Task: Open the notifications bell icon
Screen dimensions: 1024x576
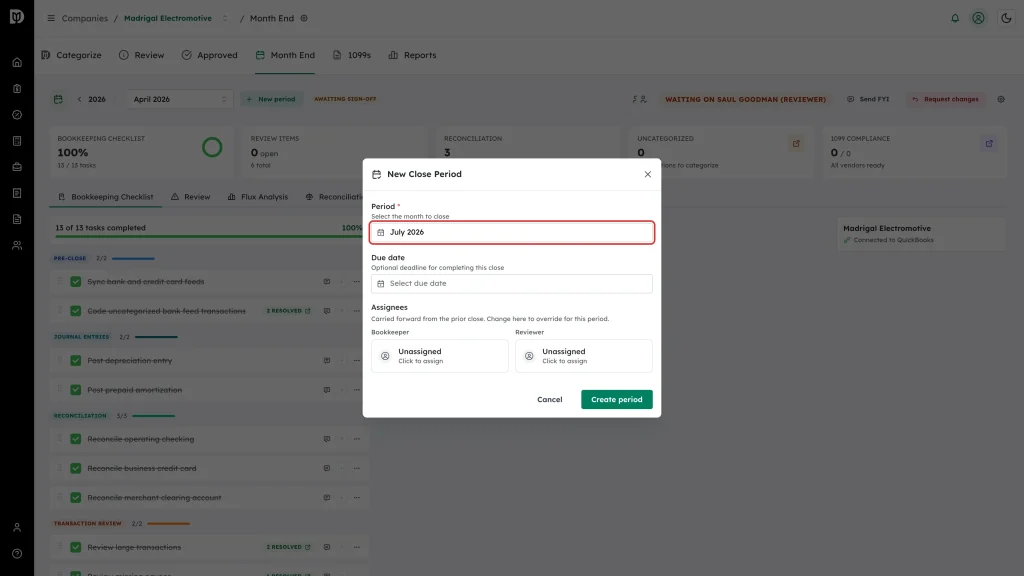Action: pyautogui.click(x=955, y=18)
